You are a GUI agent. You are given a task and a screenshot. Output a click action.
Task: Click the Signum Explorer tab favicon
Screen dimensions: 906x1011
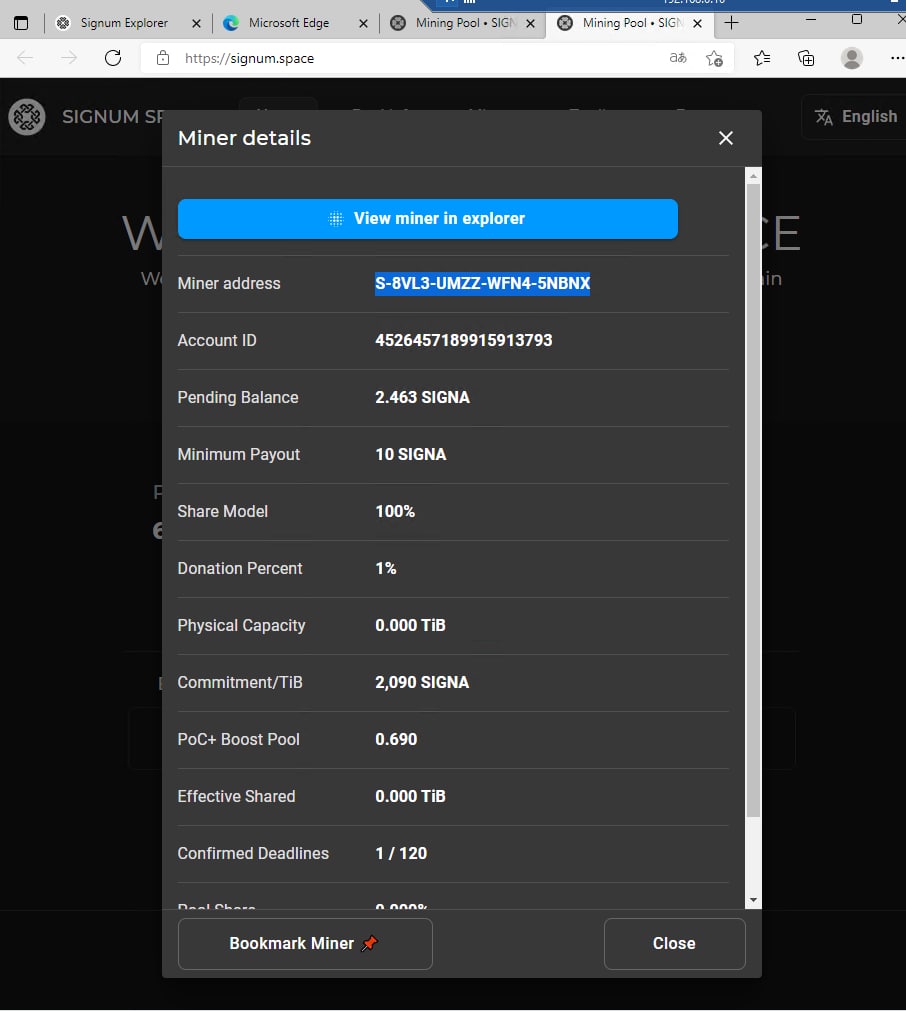tap(63, 23)
